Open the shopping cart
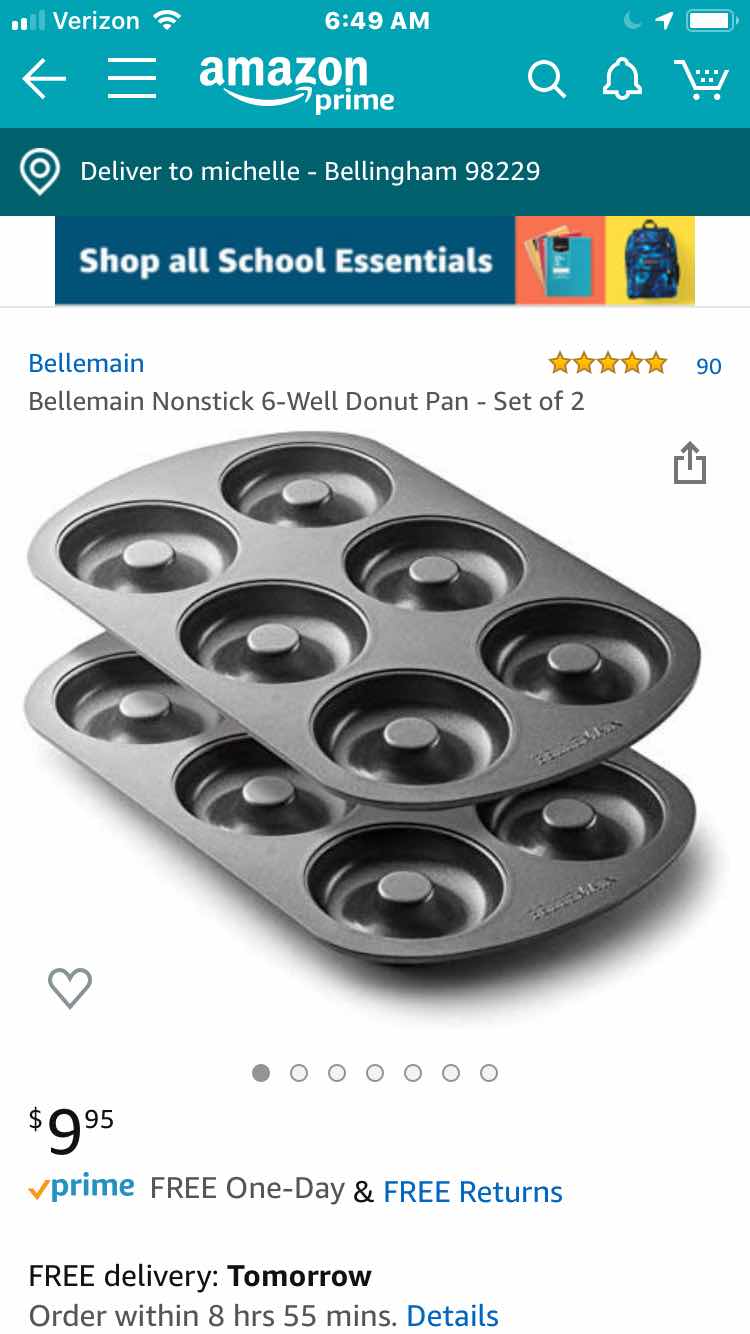Screen dimensions: 750x1334 (x=701, y=79)
